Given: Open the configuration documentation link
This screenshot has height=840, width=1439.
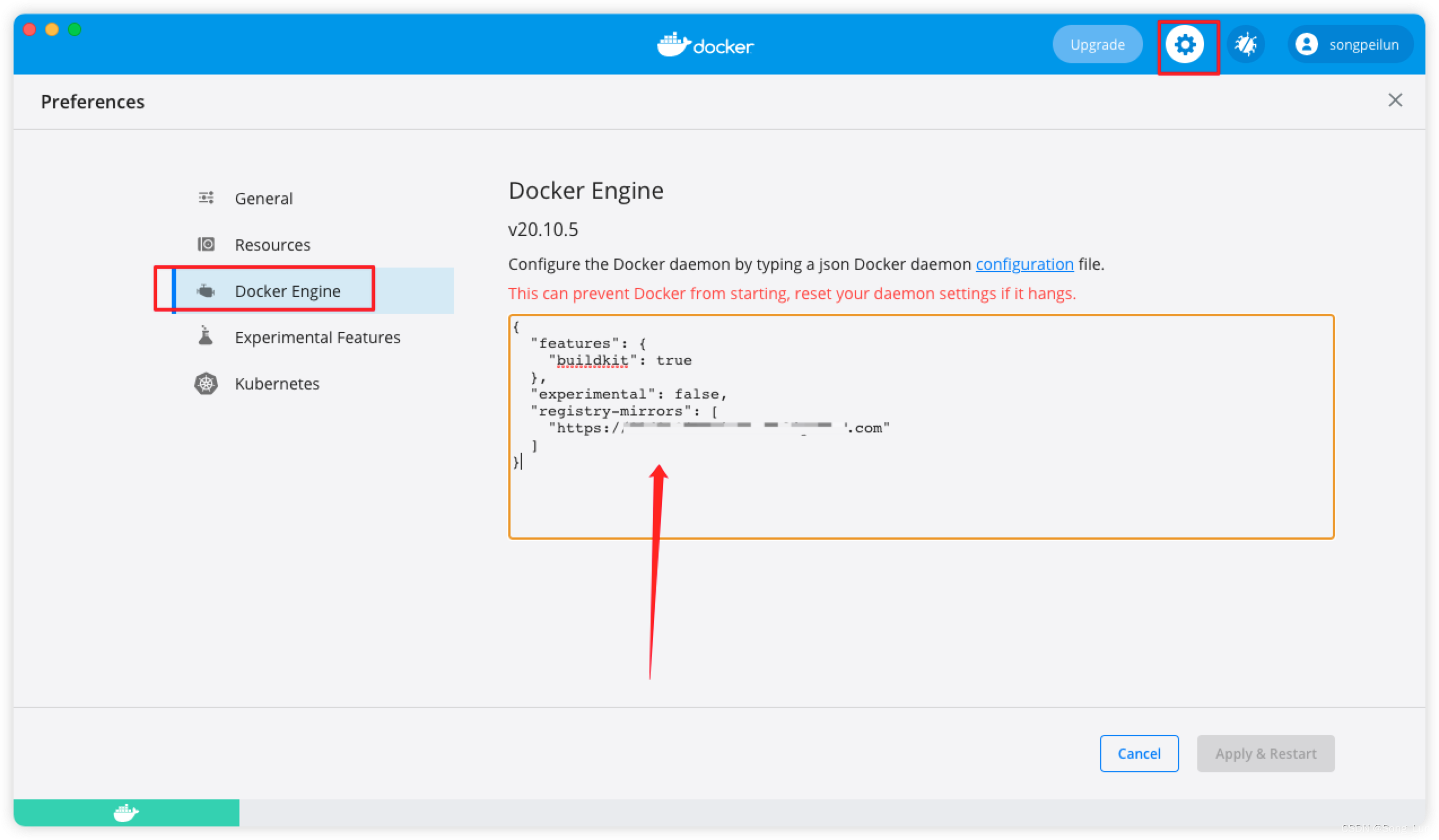Looking at the screenshot, I should point(1024,264).
